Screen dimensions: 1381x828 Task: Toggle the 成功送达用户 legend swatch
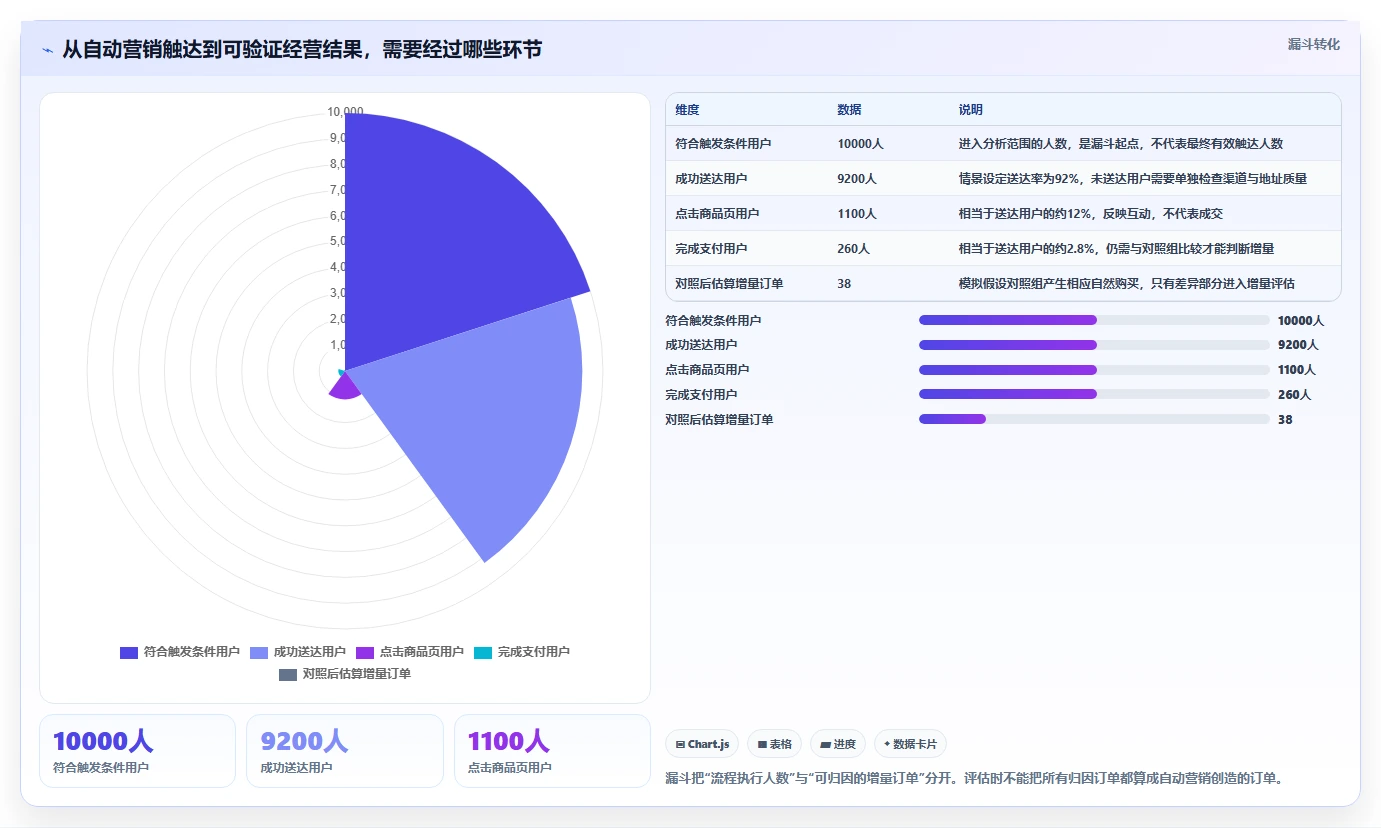tap(259, 652)
